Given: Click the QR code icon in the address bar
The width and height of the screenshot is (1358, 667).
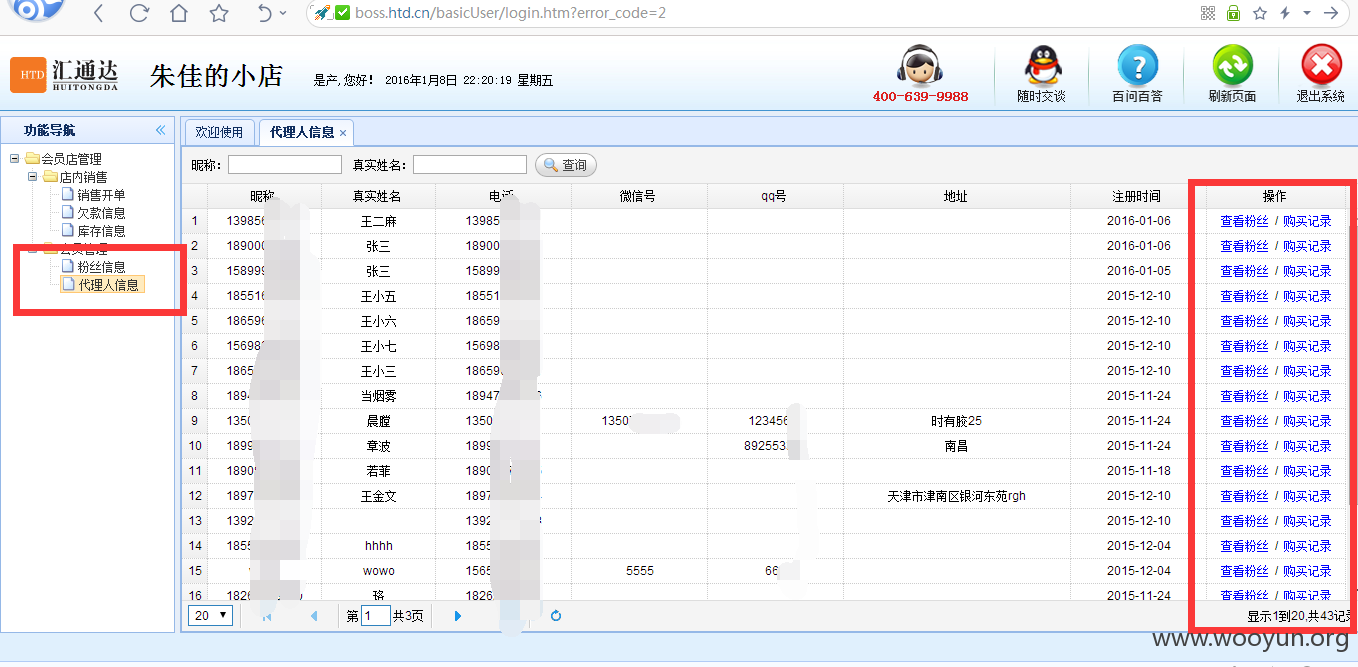Looking at the screenshot, I should 1207,13.
